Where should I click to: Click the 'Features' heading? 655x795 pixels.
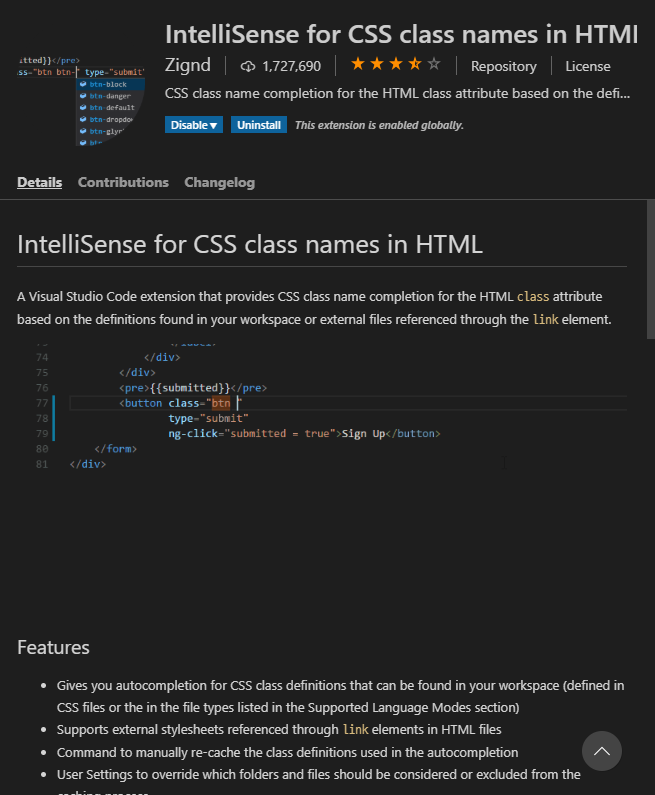(x=53, y=647)
